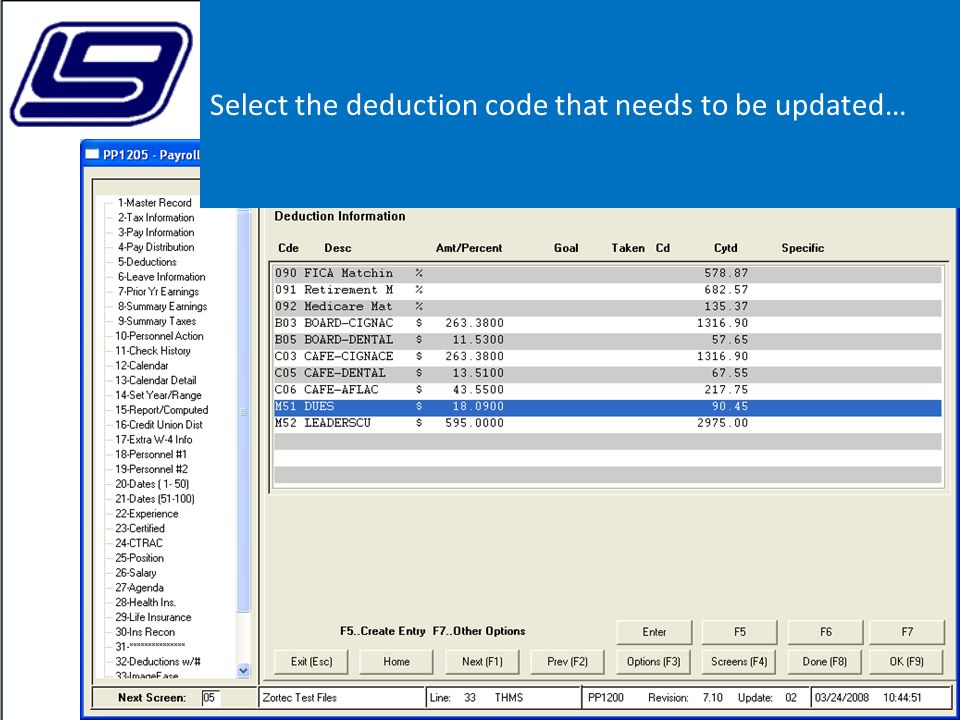Open 22-Experience screen
This screenshot has width=960, height=720.
(x=147, y=514)
